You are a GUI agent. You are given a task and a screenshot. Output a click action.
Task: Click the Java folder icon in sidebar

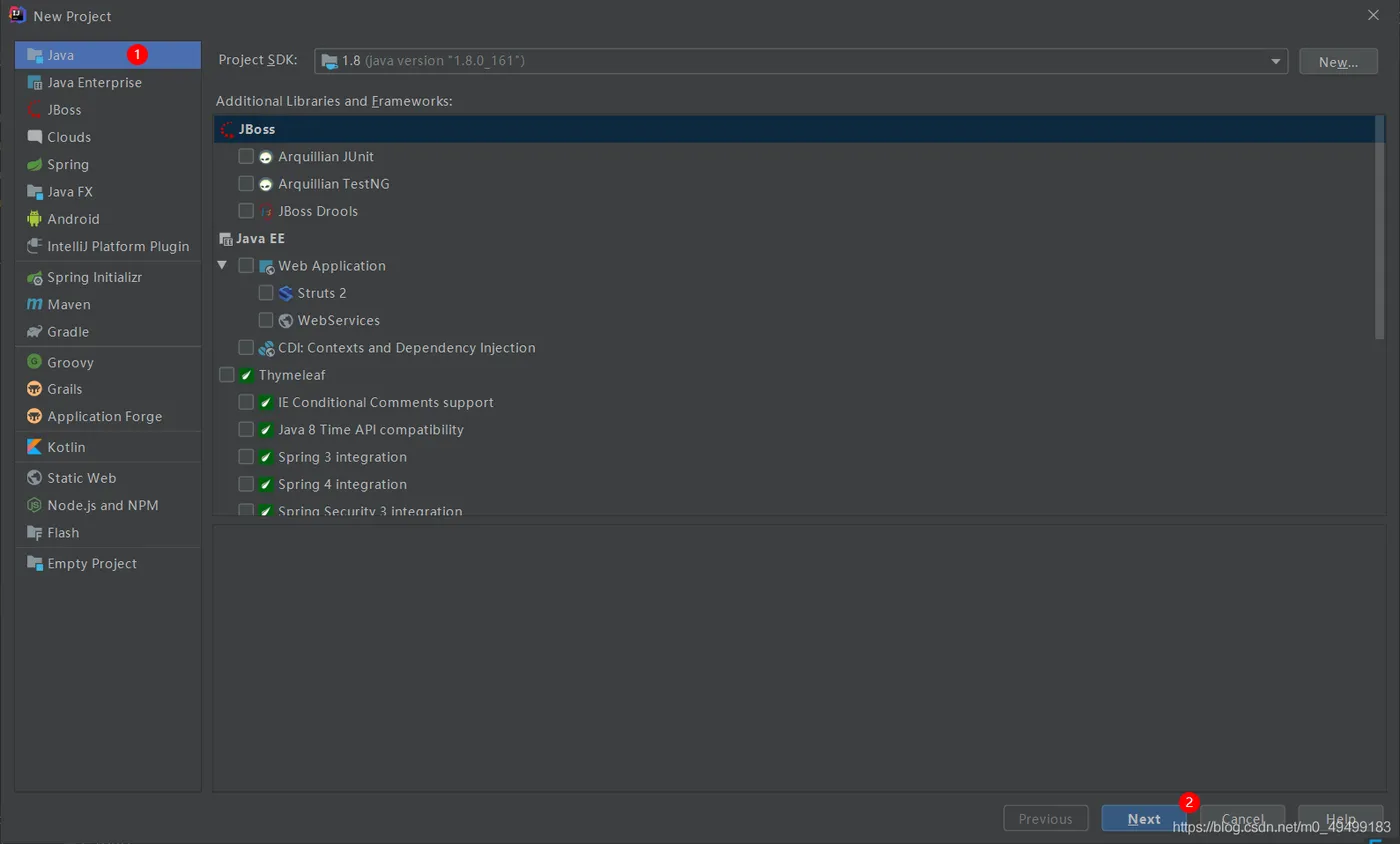(35, 55)
